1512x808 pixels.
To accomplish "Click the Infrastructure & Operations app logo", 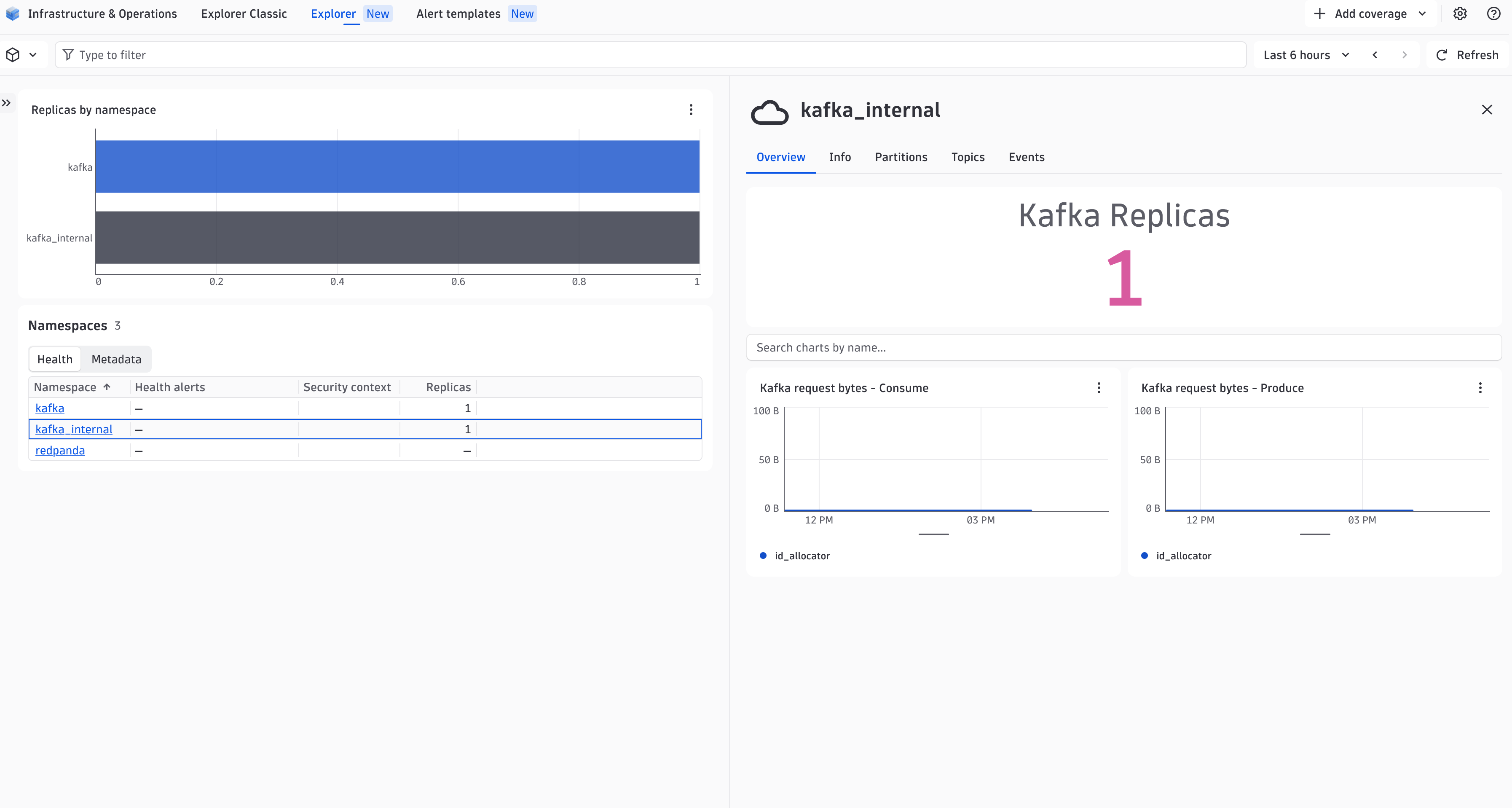I will pyautogui.click(x=12, y=13).
